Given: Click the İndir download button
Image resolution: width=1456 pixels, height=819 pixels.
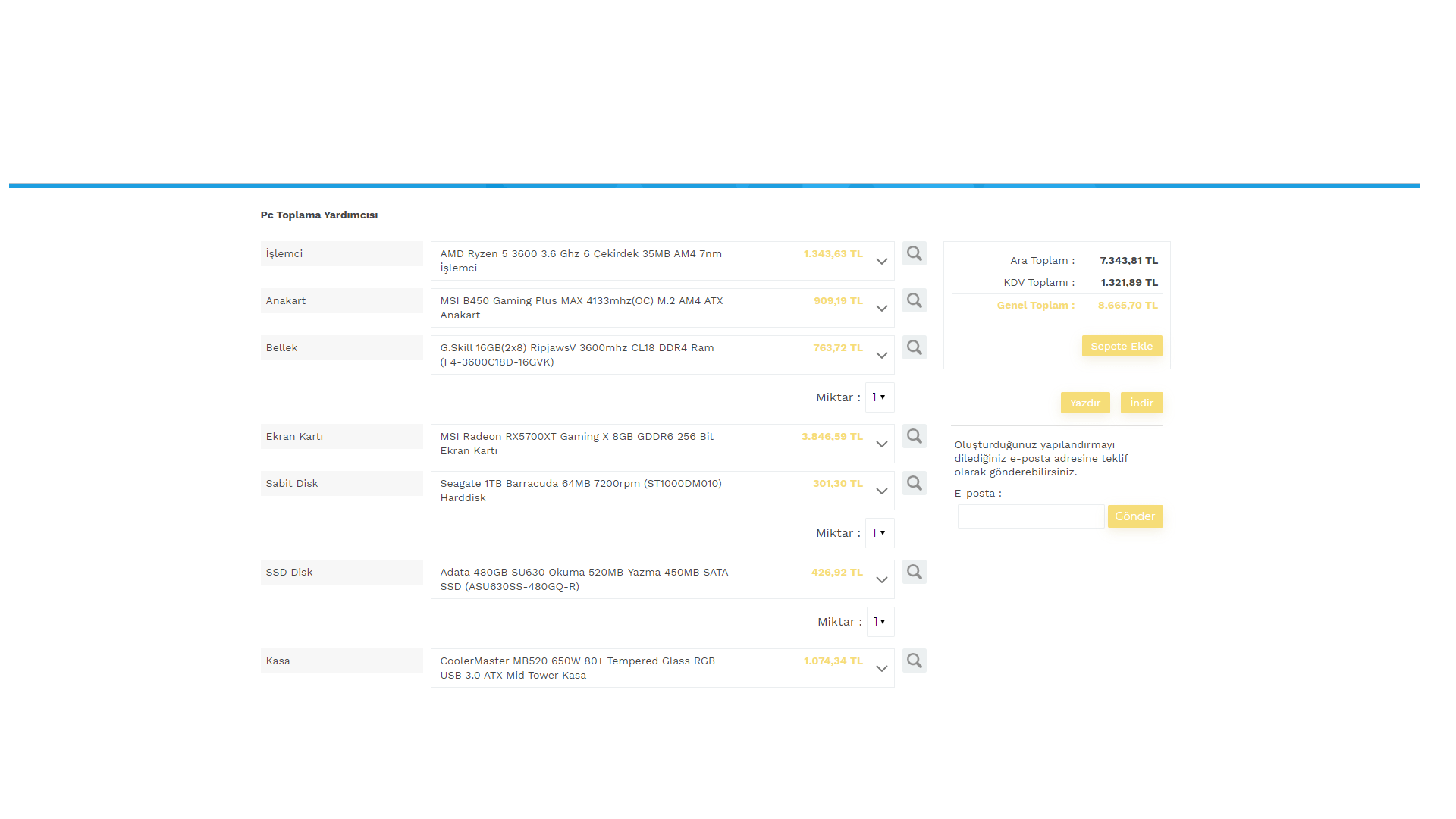Looking at the screenshot, I should click(x=1141, y=403).
